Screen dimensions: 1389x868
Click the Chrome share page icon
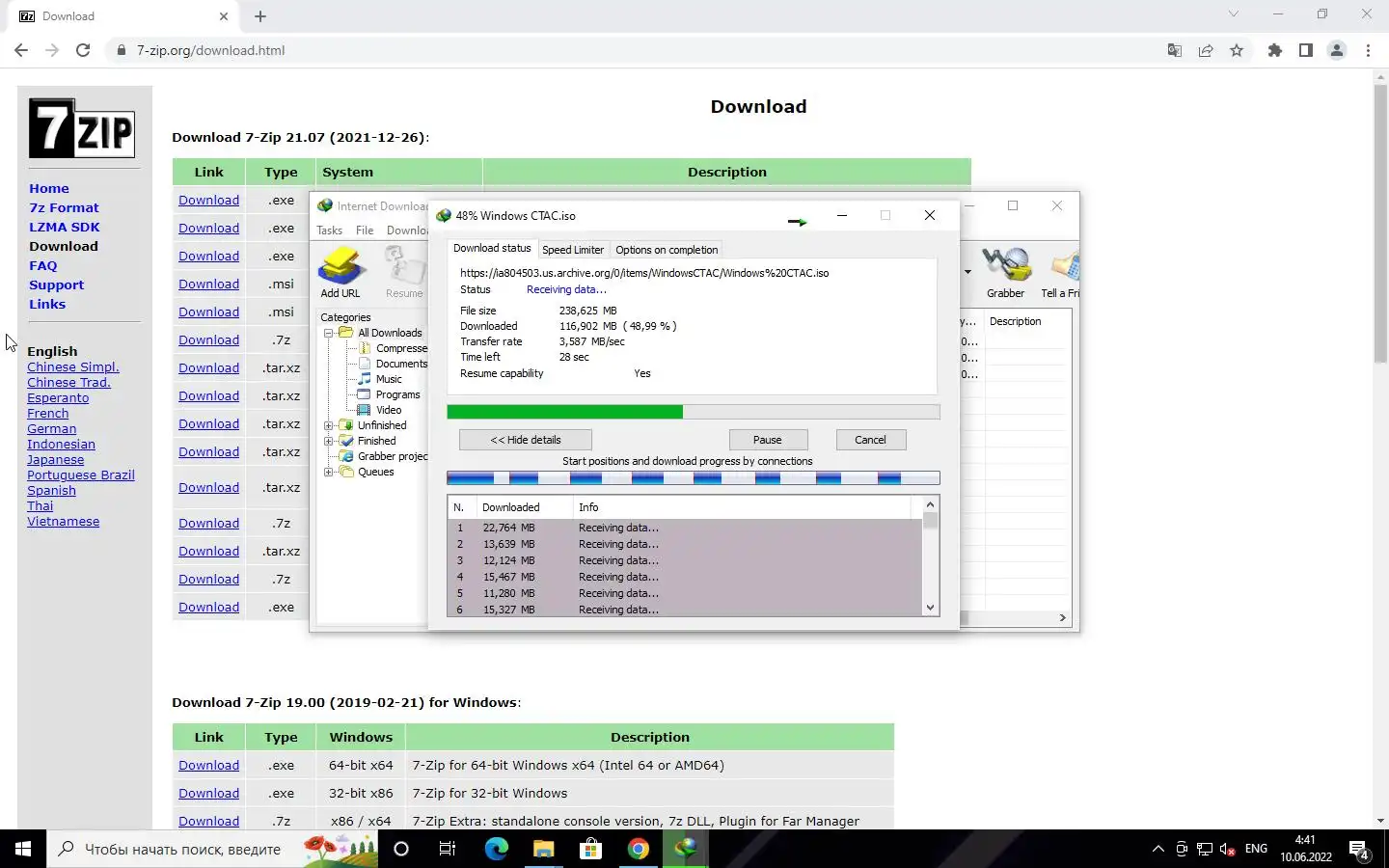(1206, 50)
